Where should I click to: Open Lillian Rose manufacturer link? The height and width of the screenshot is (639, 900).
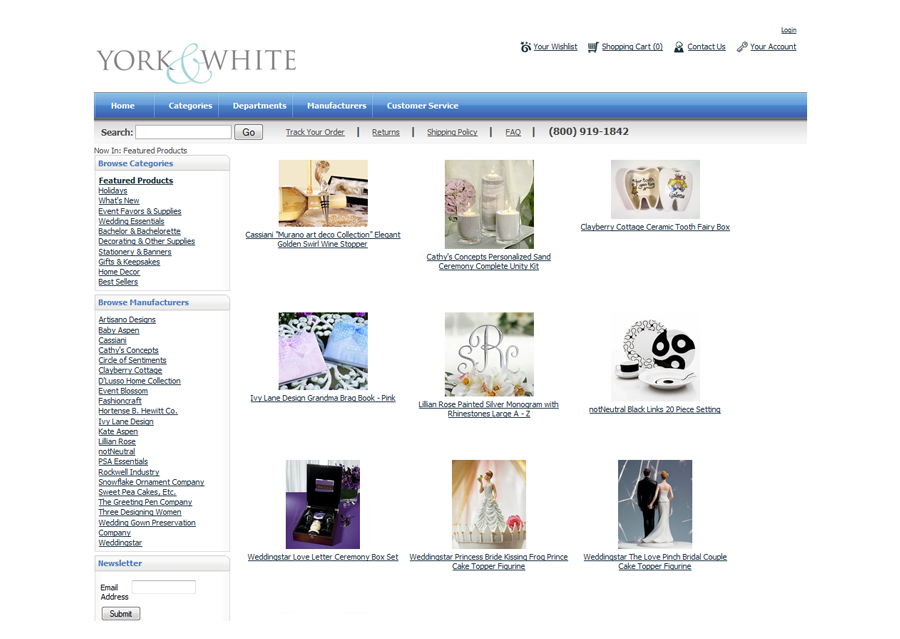(x=117, y=442)
